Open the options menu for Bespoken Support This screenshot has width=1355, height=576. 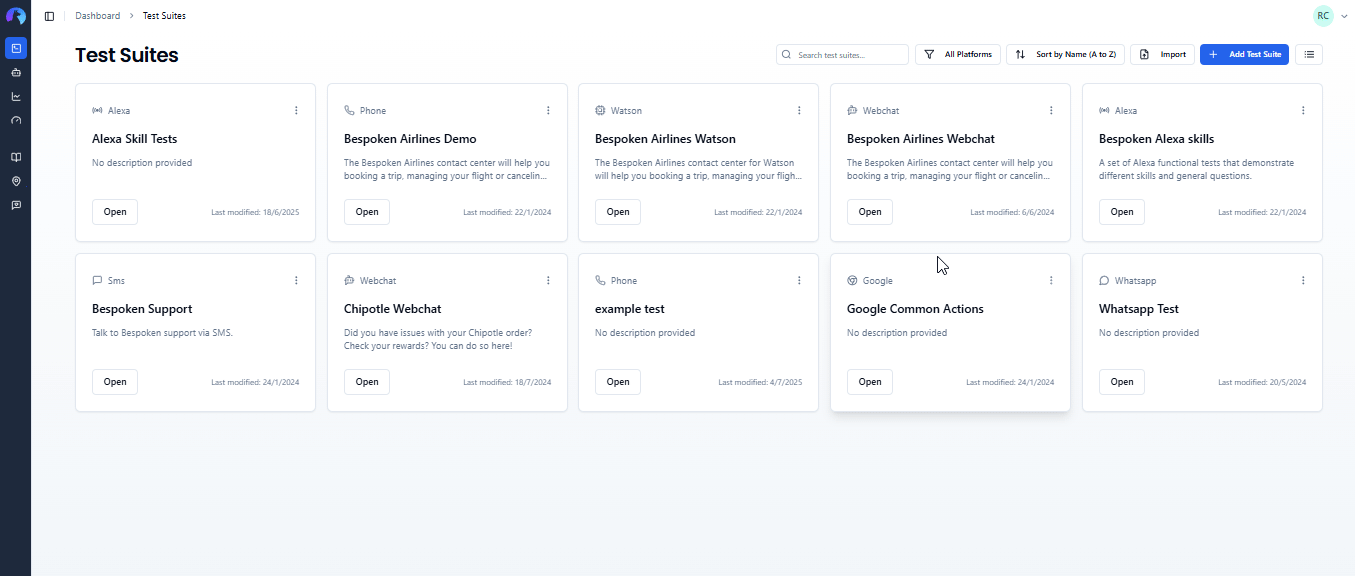tap(296, 281)
